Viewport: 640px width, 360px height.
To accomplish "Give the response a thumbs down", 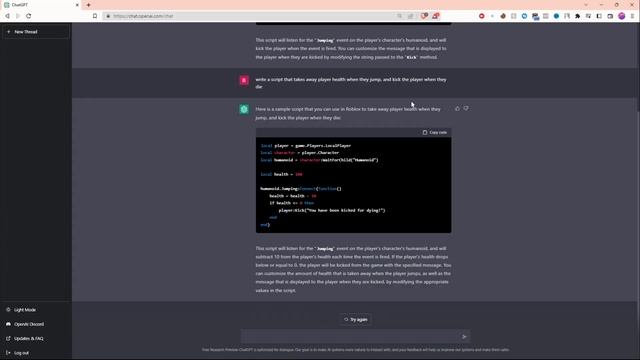I will click(x=466, y=109).
